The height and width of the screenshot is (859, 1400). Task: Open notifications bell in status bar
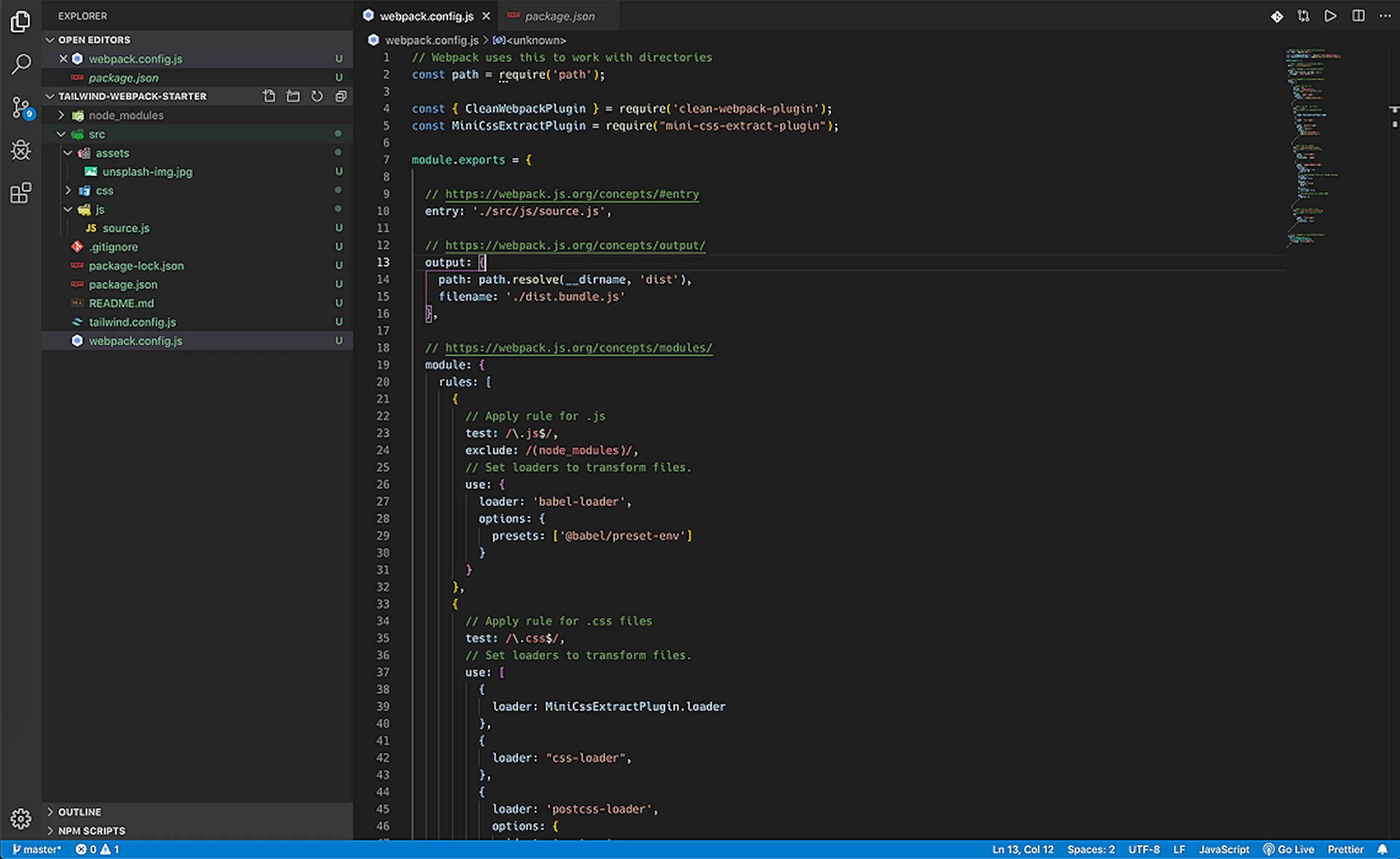[x=1382, y=850]
